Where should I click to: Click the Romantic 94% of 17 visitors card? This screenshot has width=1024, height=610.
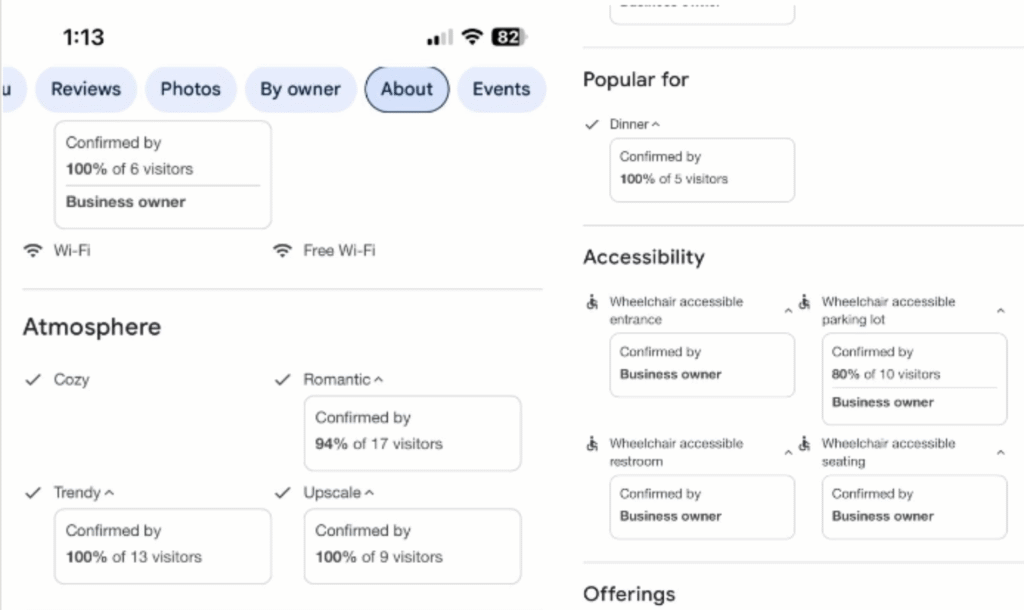click(x=412, y=432)
